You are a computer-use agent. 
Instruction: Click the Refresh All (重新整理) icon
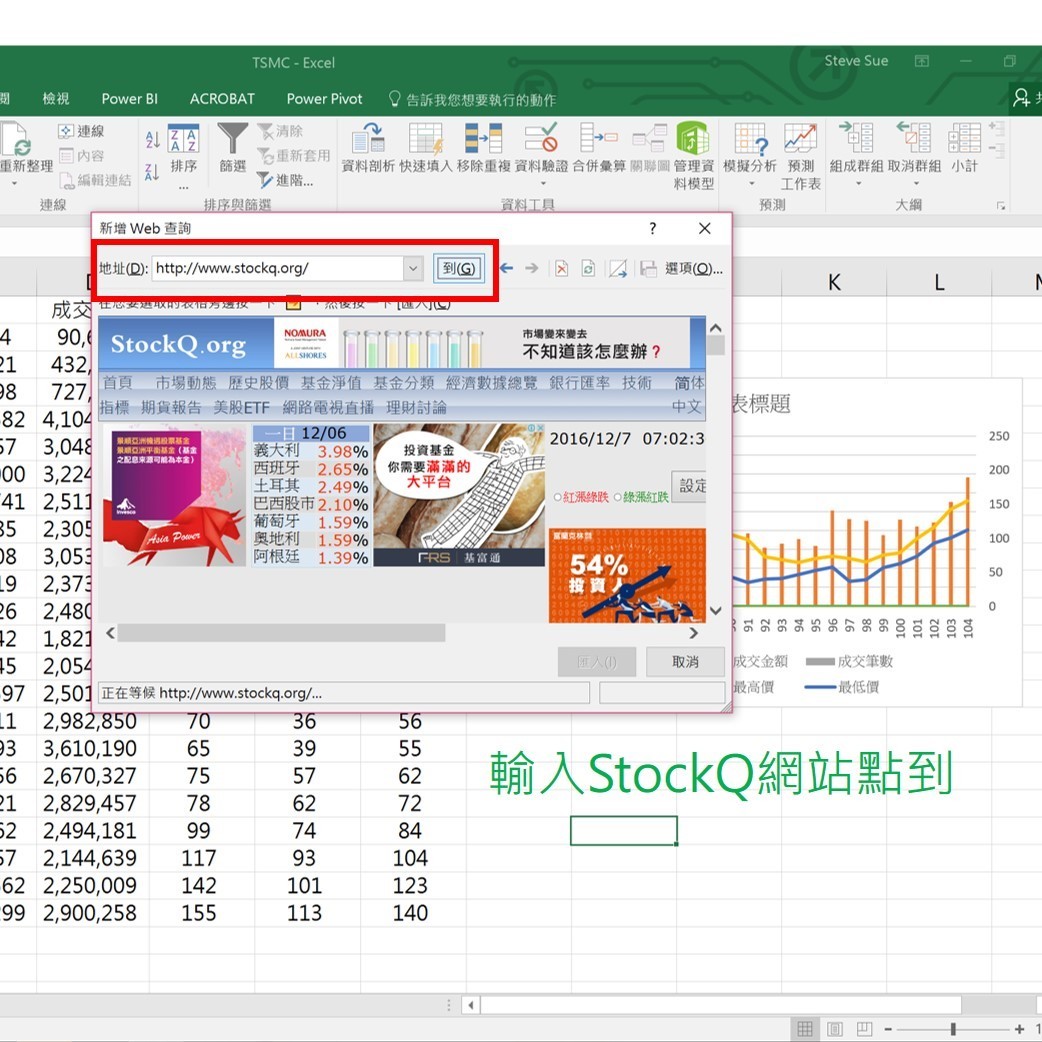(x=19, y=139)
